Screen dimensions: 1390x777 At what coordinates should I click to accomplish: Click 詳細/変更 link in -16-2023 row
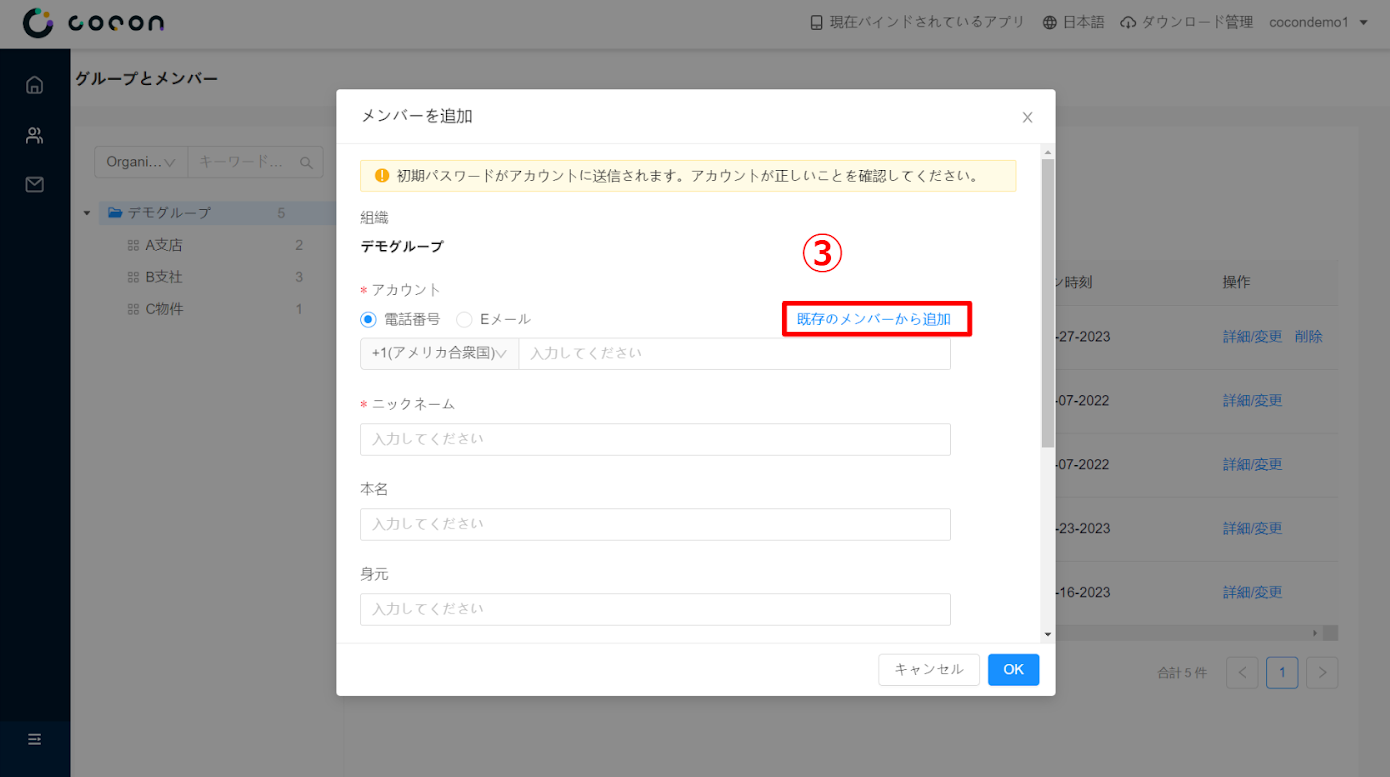[x=1252, y=593]
